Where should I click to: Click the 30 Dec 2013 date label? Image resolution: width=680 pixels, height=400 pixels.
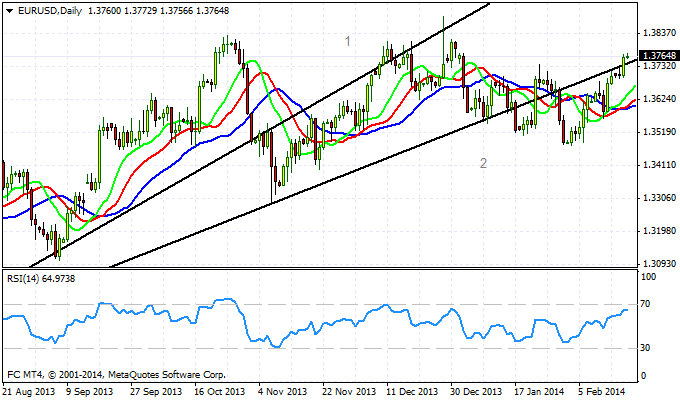[x=477, y=392]
